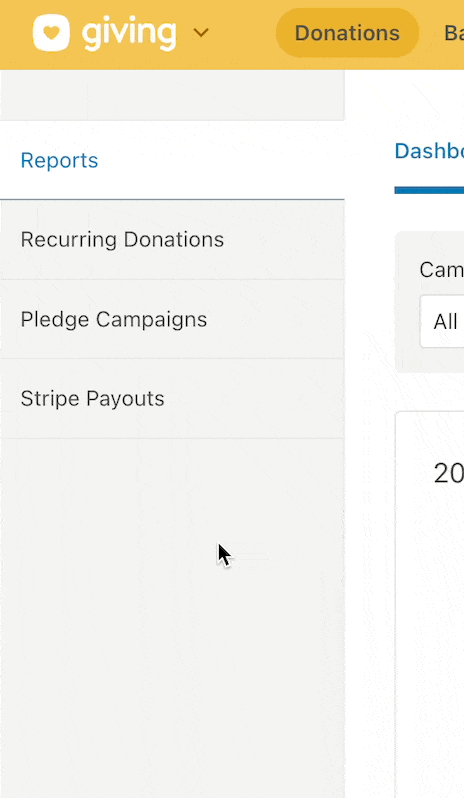Click the 'giving' wordmark in header
Screen dimensions: 464x798
(129, 34)
